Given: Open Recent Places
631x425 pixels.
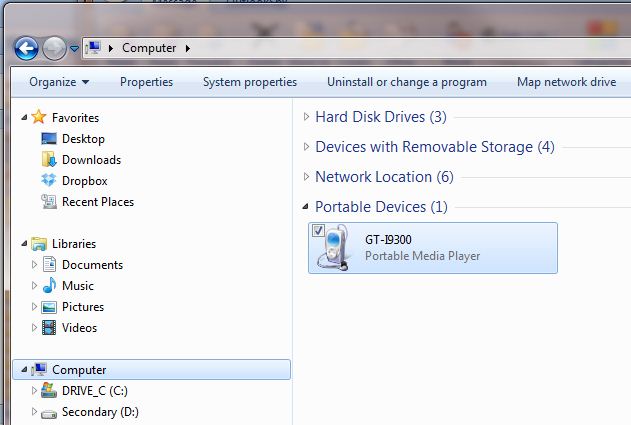Looking at the screenshot, I should (98, 202).
